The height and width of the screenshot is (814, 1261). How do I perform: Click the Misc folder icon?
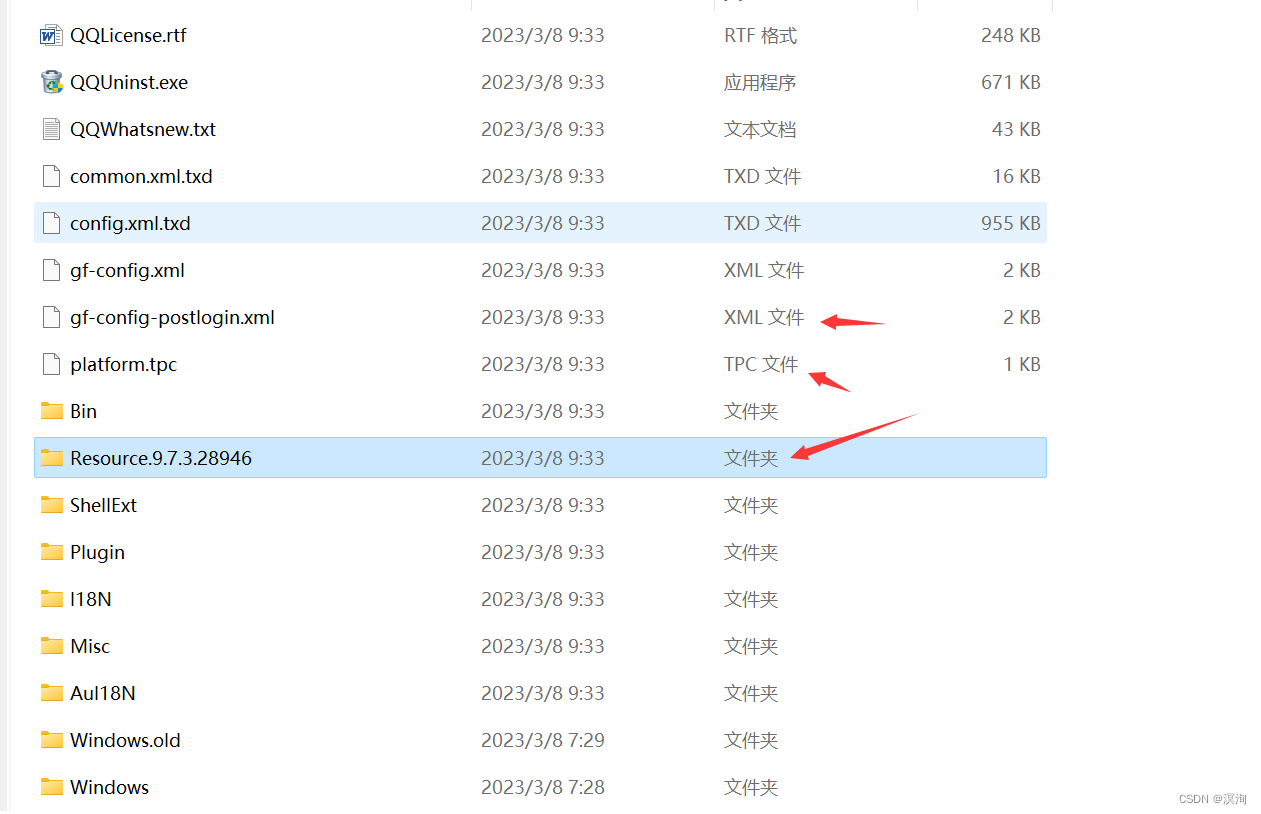(x=52, y=646)
